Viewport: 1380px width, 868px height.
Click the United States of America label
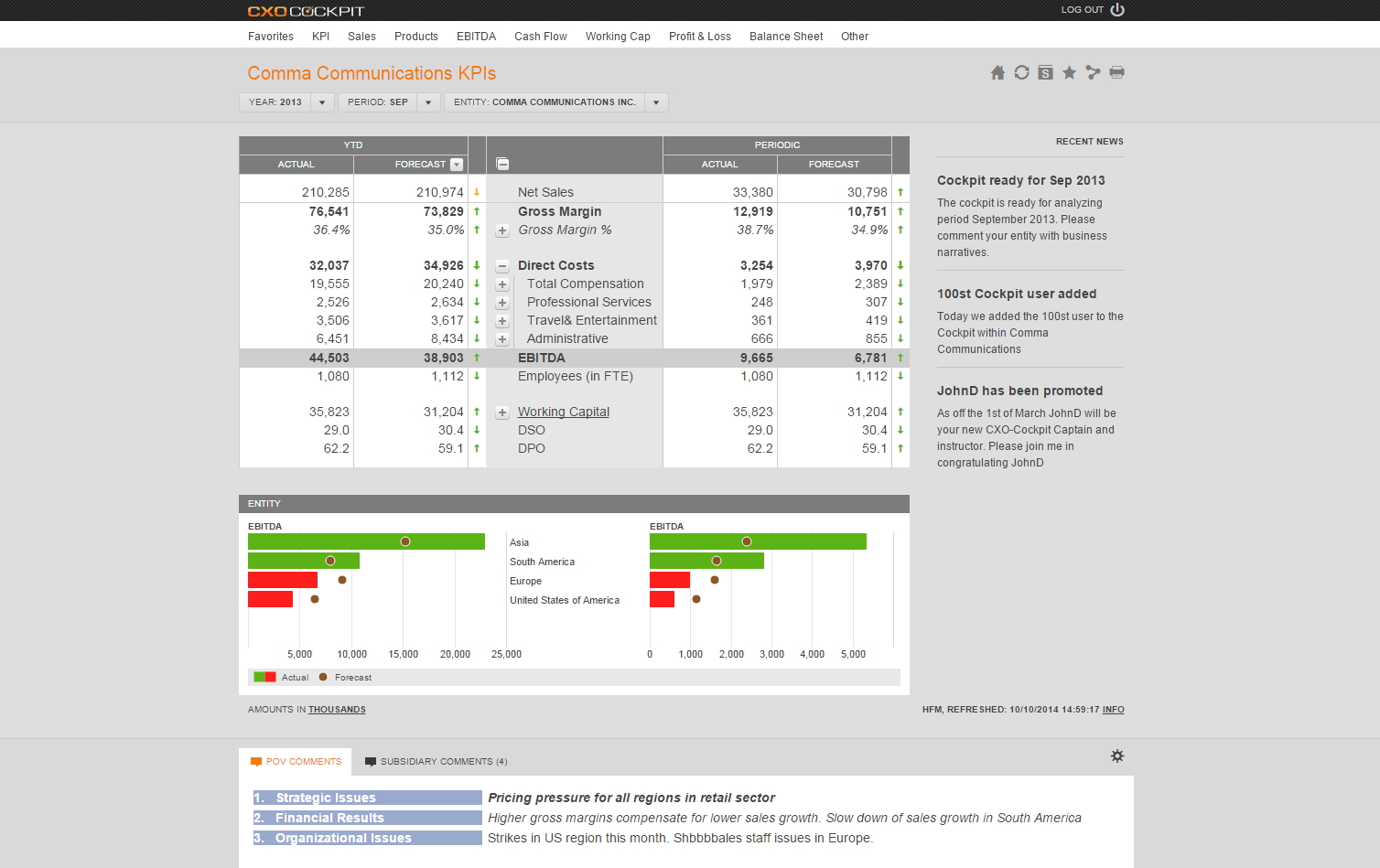(x=565, y=600)
